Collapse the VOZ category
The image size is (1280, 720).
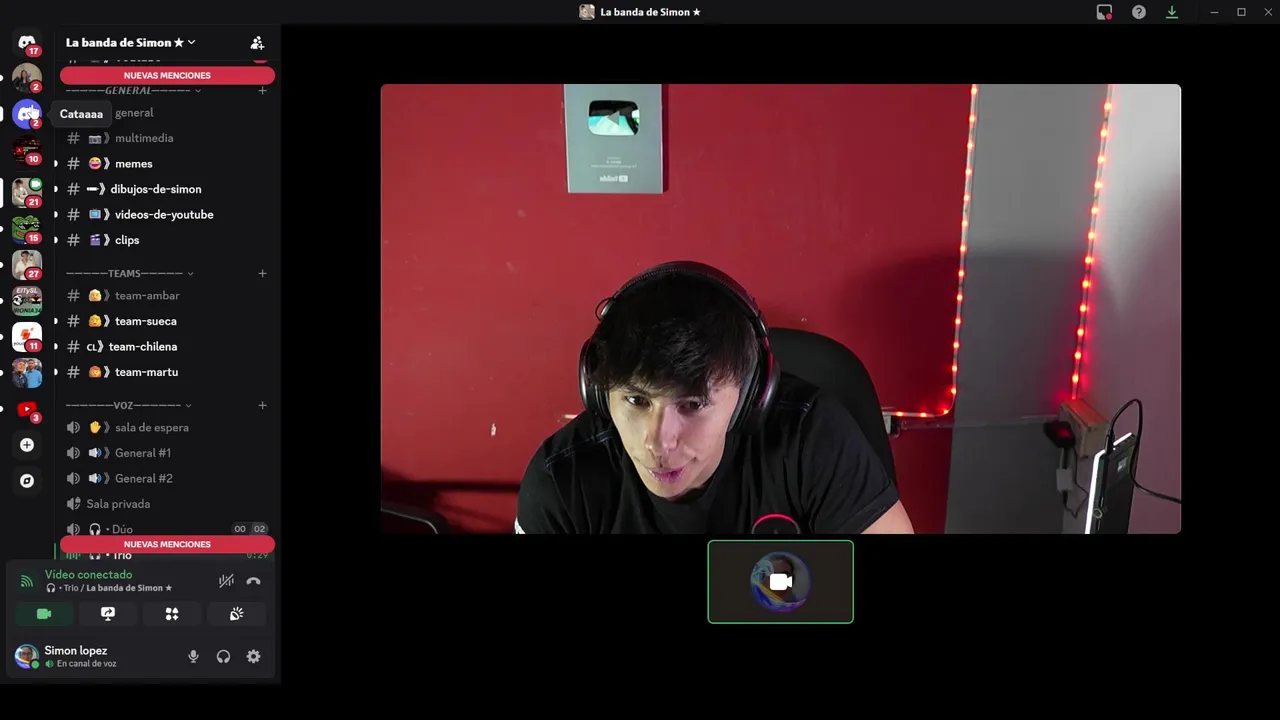(x=129, y=405)
